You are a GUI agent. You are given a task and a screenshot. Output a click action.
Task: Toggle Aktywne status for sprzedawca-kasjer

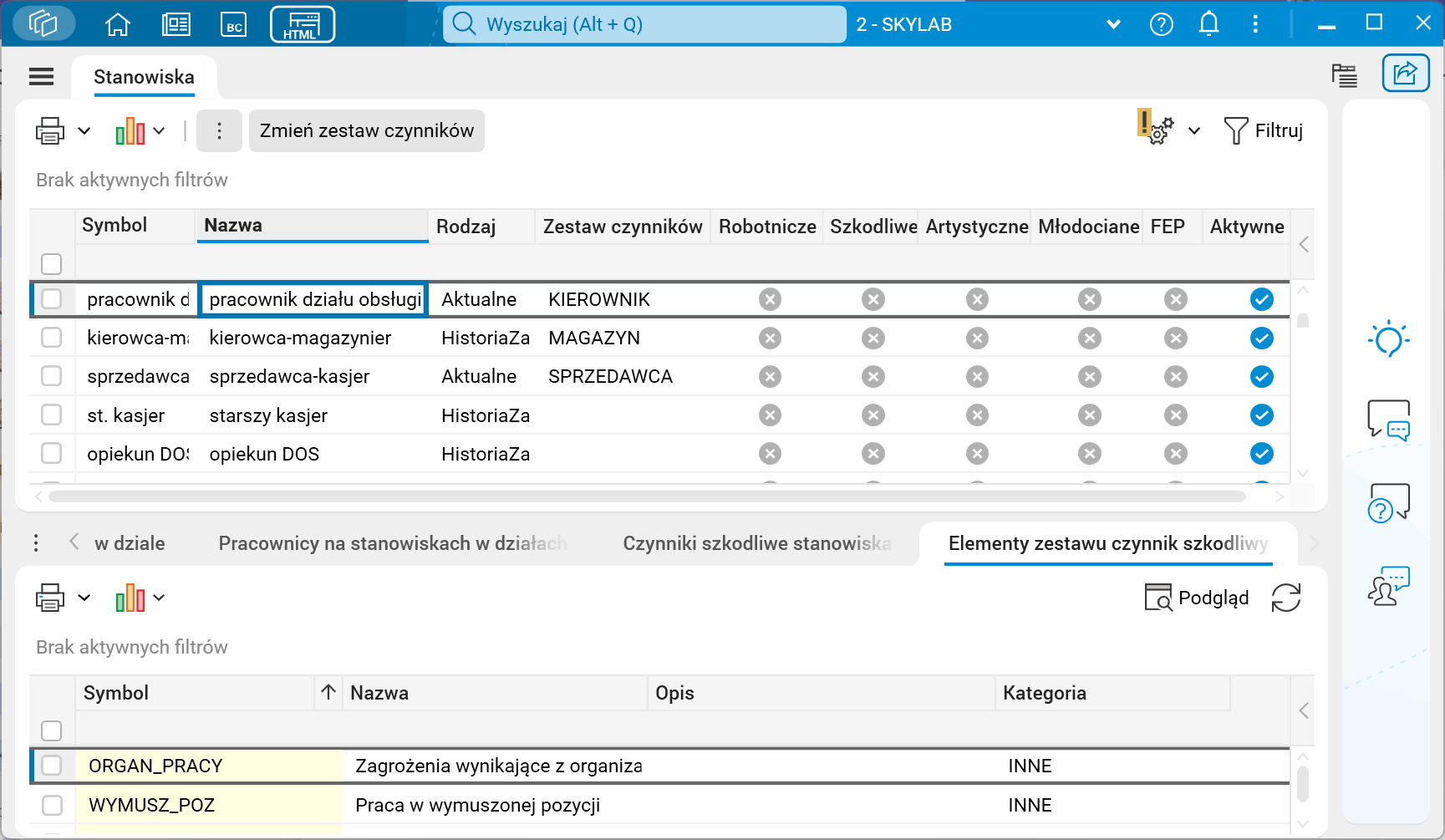pos(1262,376)
